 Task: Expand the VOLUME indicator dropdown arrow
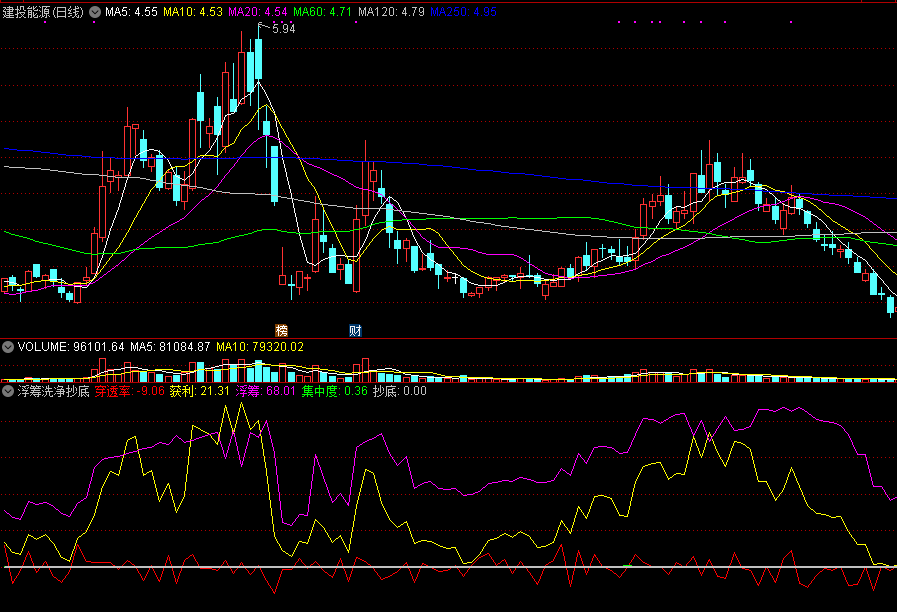(x=8, y=347)
